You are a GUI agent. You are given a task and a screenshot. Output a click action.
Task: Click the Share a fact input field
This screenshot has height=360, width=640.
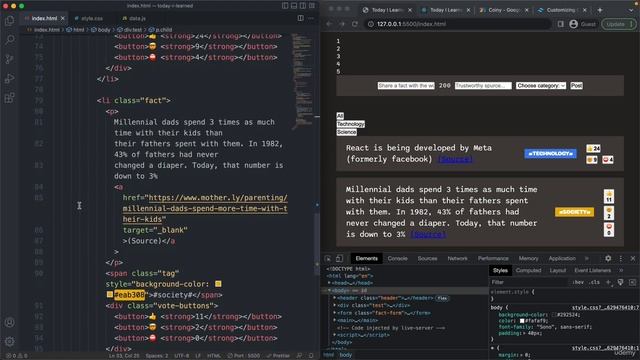click(406, 86)
